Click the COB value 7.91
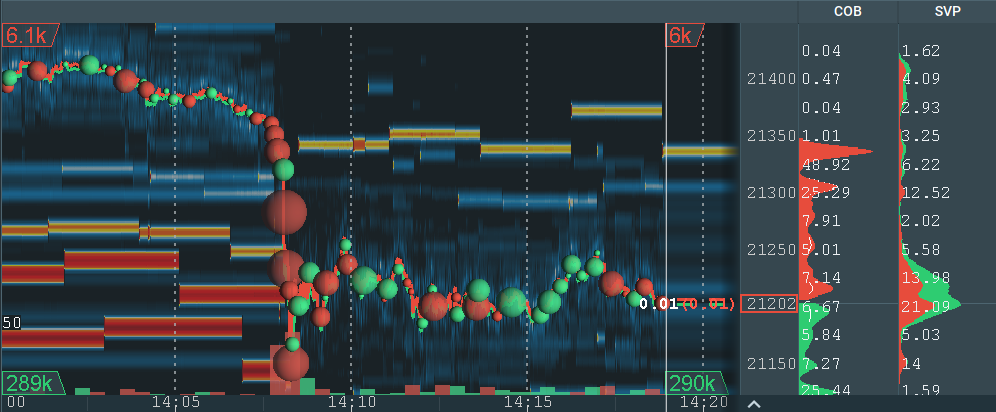Viewport: 996px width, 412px height. point(821,221)
